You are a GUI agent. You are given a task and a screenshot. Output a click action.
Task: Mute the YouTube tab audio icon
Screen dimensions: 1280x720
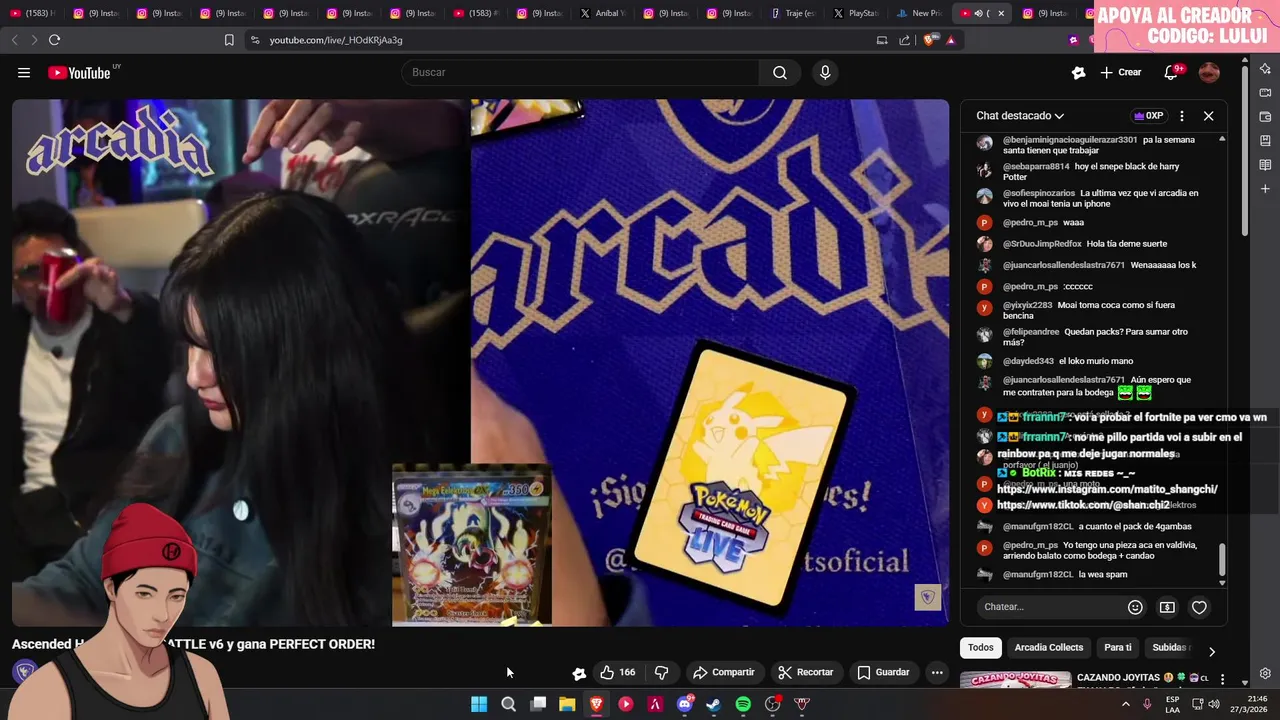[x=978, y=13]
